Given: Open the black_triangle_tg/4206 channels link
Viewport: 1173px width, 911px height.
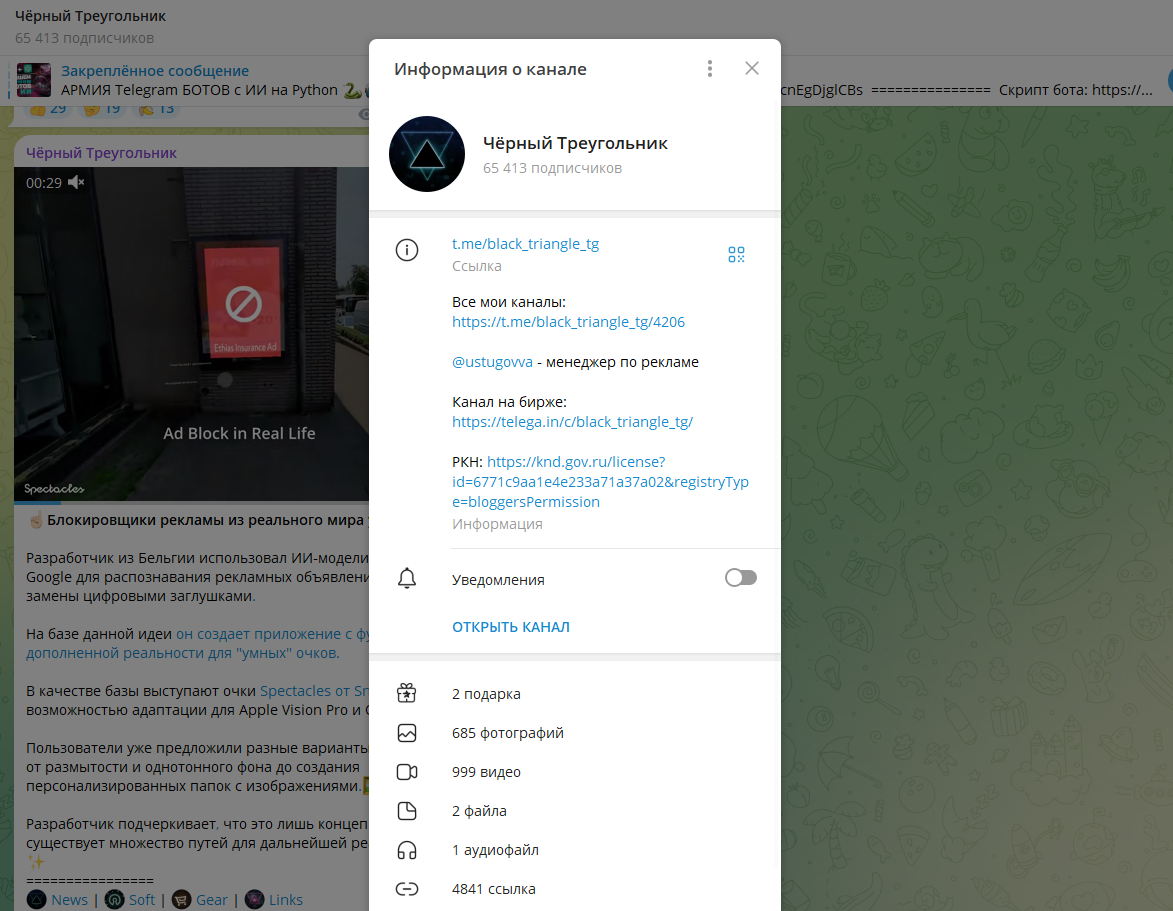Looking at the screenshot, I should click(568, 322).
